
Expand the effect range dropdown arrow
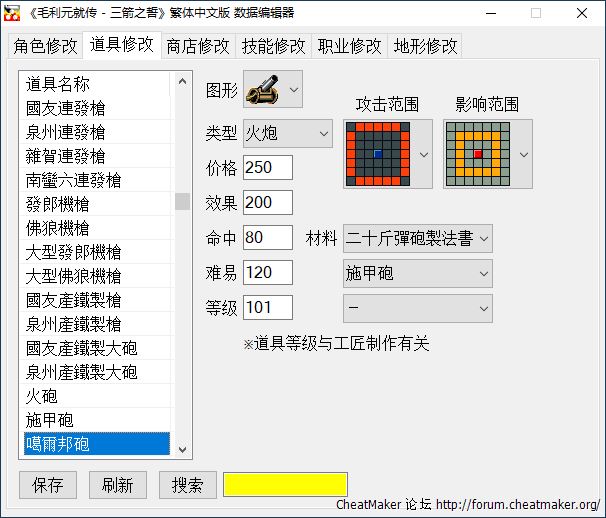(523, 154)
